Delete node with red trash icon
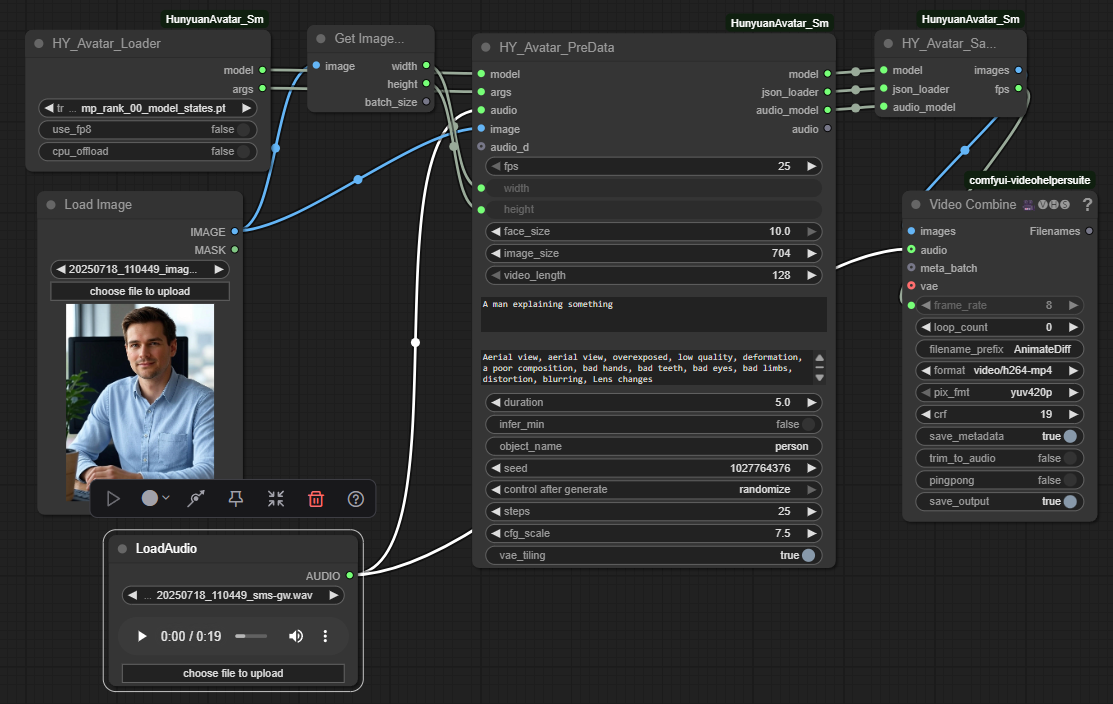 [x=316, y=498]
